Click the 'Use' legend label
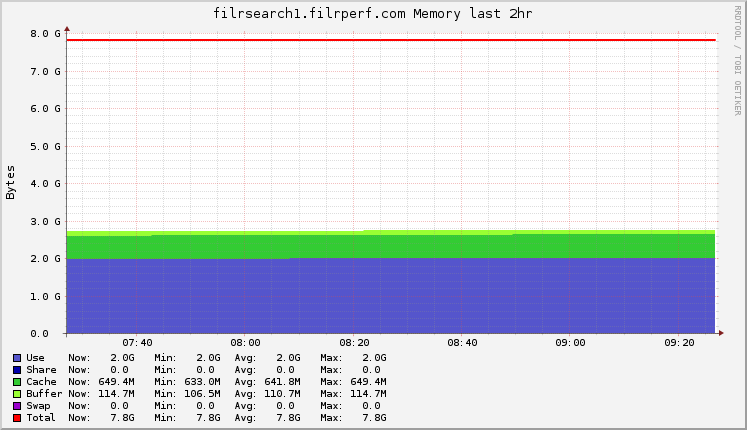 pos(35,358)
